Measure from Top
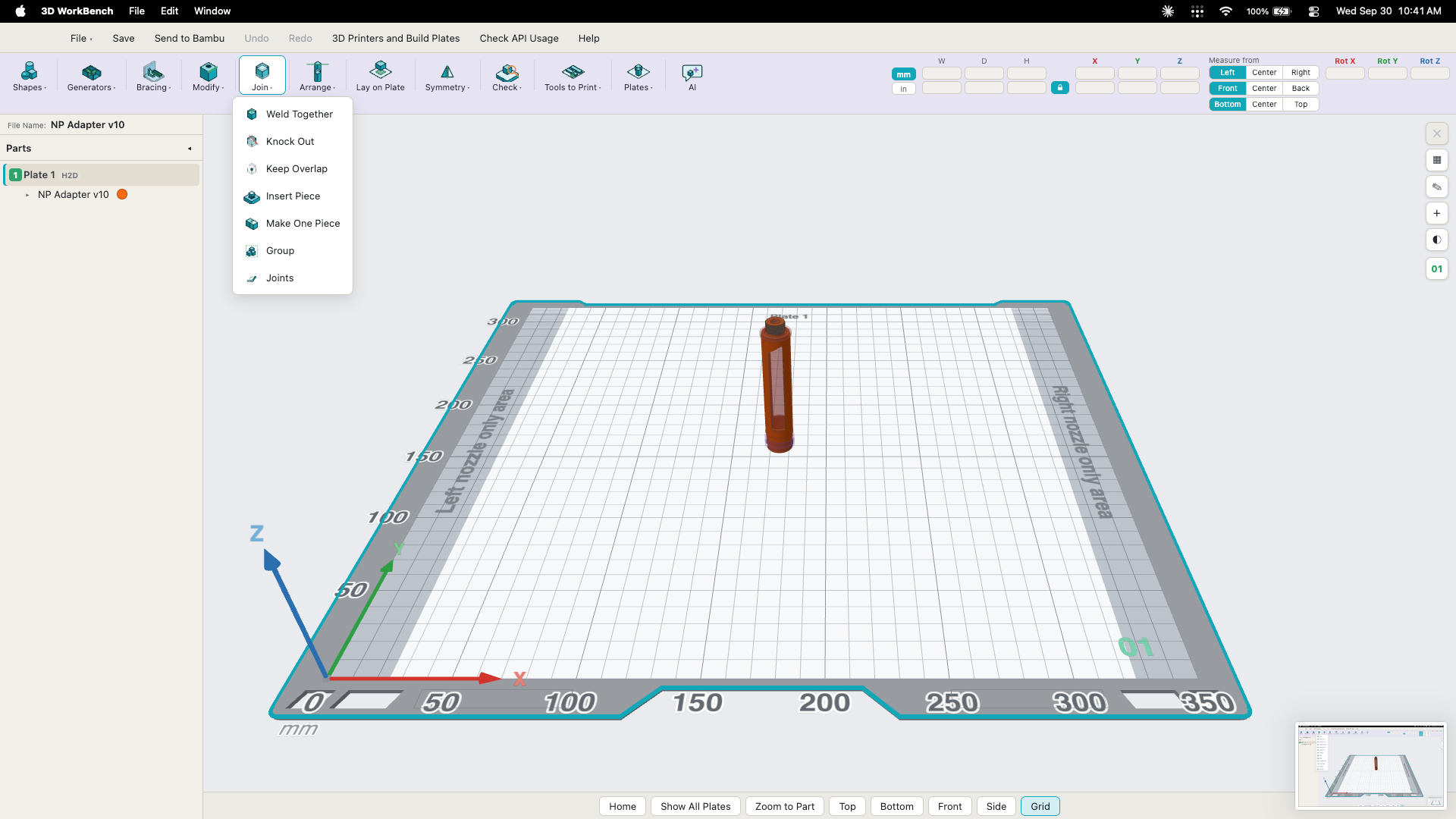1456x819 pixels. (1301, 105)
